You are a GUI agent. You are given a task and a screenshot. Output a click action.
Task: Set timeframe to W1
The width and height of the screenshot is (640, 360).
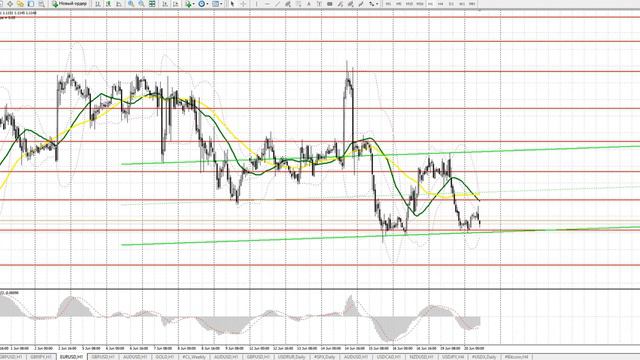(x=462, y=4)
